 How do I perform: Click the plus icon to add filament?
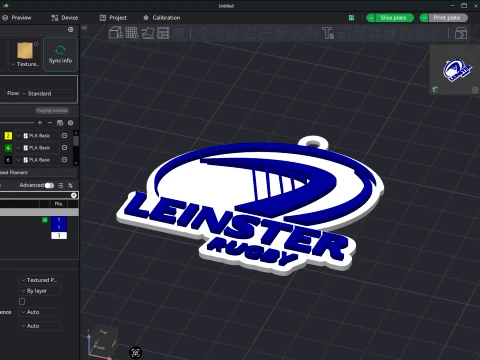(40, 123)
